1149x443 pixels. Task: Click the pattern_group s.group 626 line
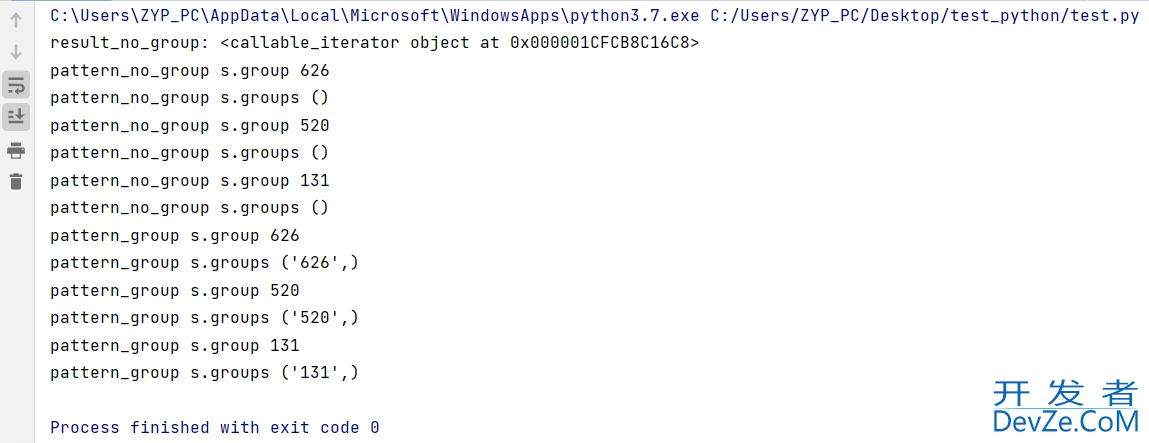(175, 236)
